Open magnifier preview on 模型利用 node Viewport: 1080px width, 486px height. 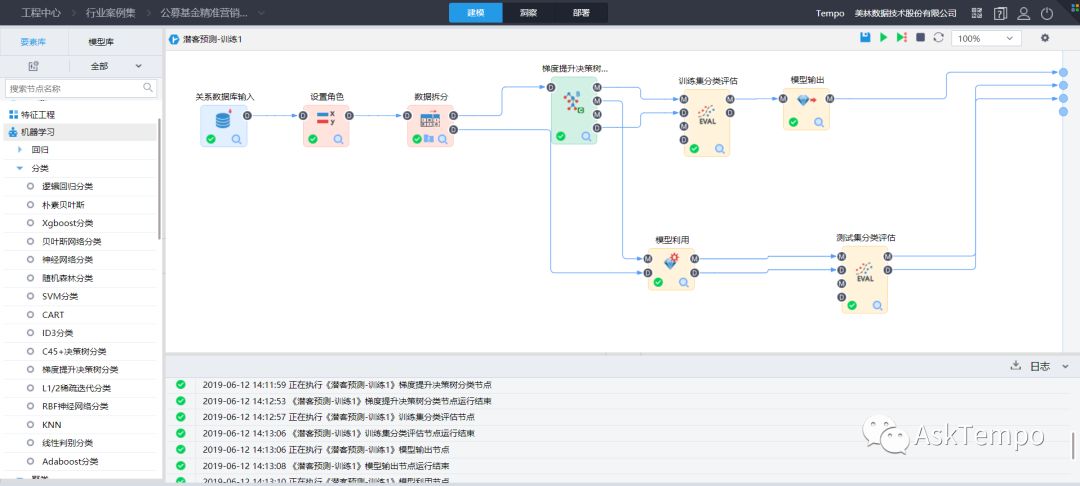tap(684, 282)
